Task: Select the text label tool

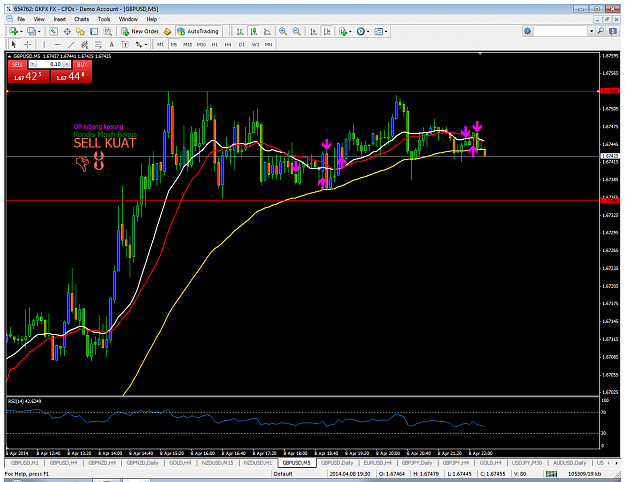Action: pos(125,44)
